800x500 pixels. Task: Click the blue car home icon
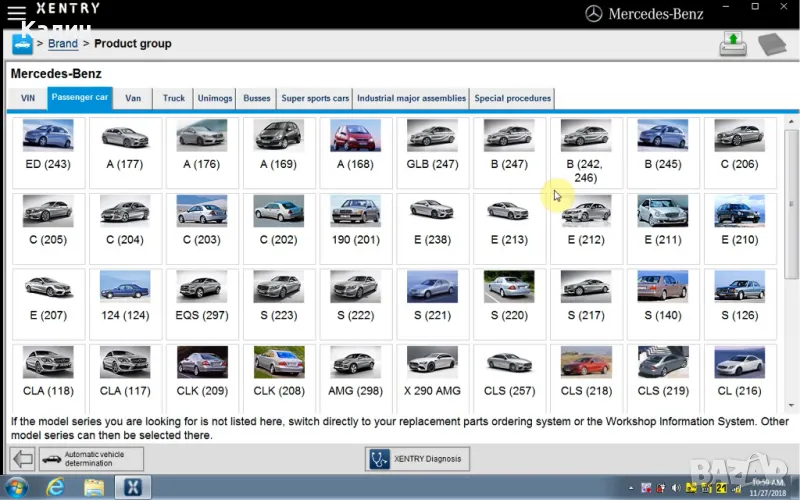coord(21,44)
